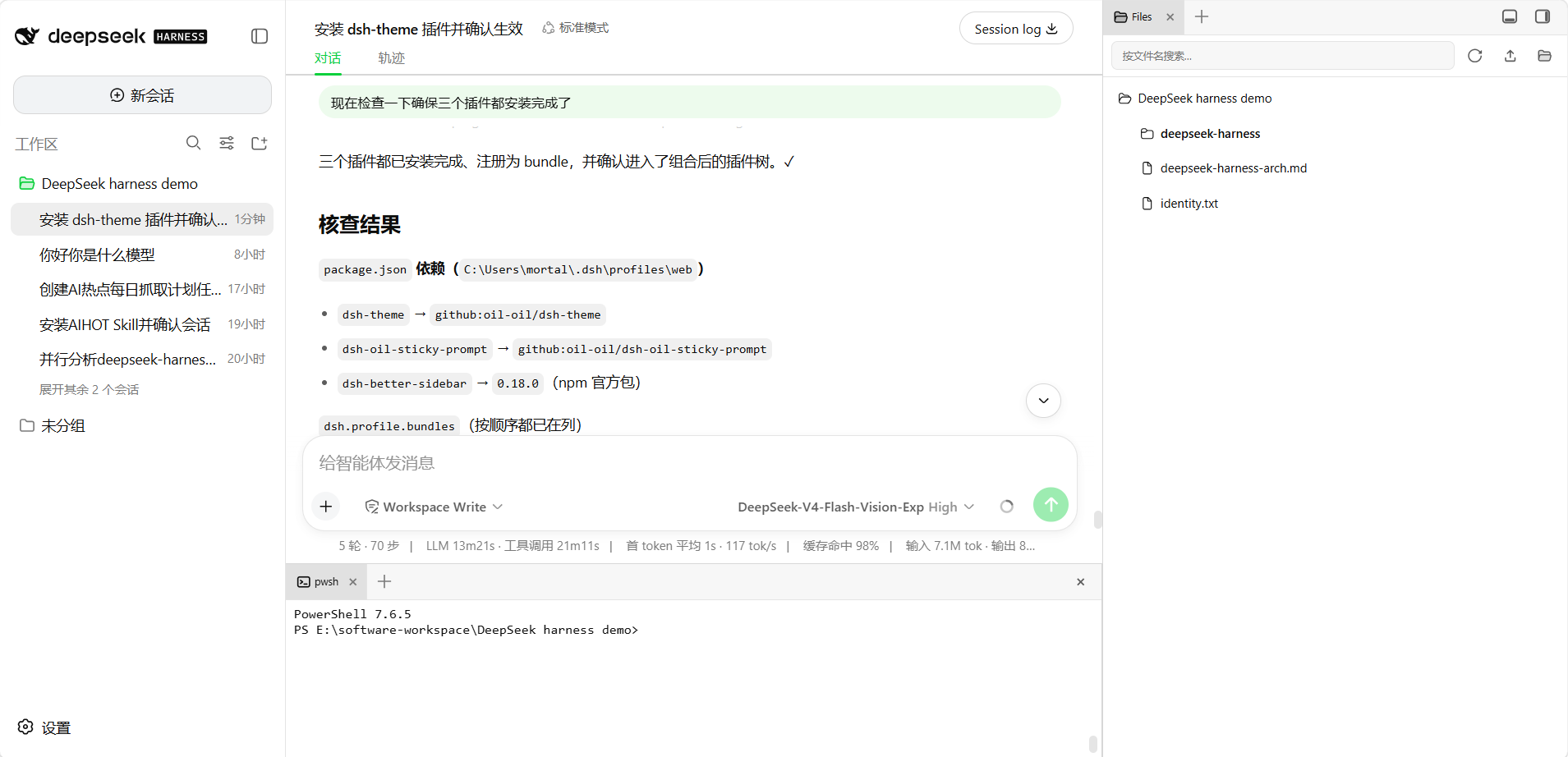Screen dimensions: 1568x757
Task: Switch to the 轨迹 tab
Action: pos(392,58)
